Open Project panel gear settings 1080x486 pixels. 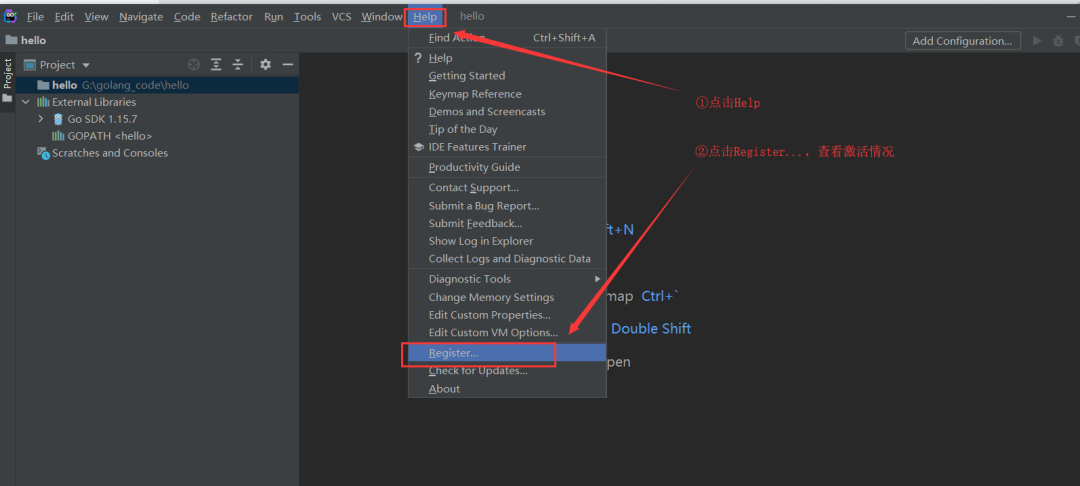click(x=265, y=64)
